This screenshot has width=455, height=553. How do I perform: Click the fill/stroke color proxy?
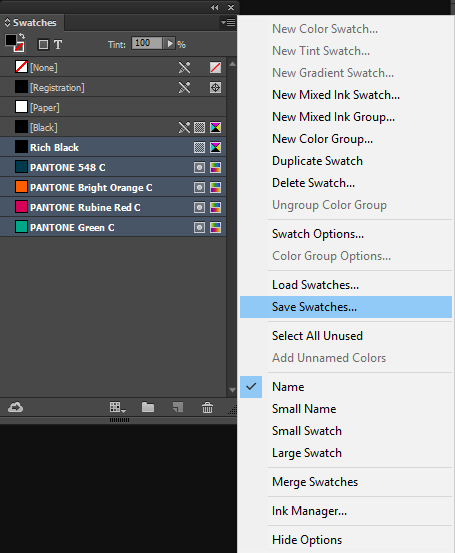14,43
